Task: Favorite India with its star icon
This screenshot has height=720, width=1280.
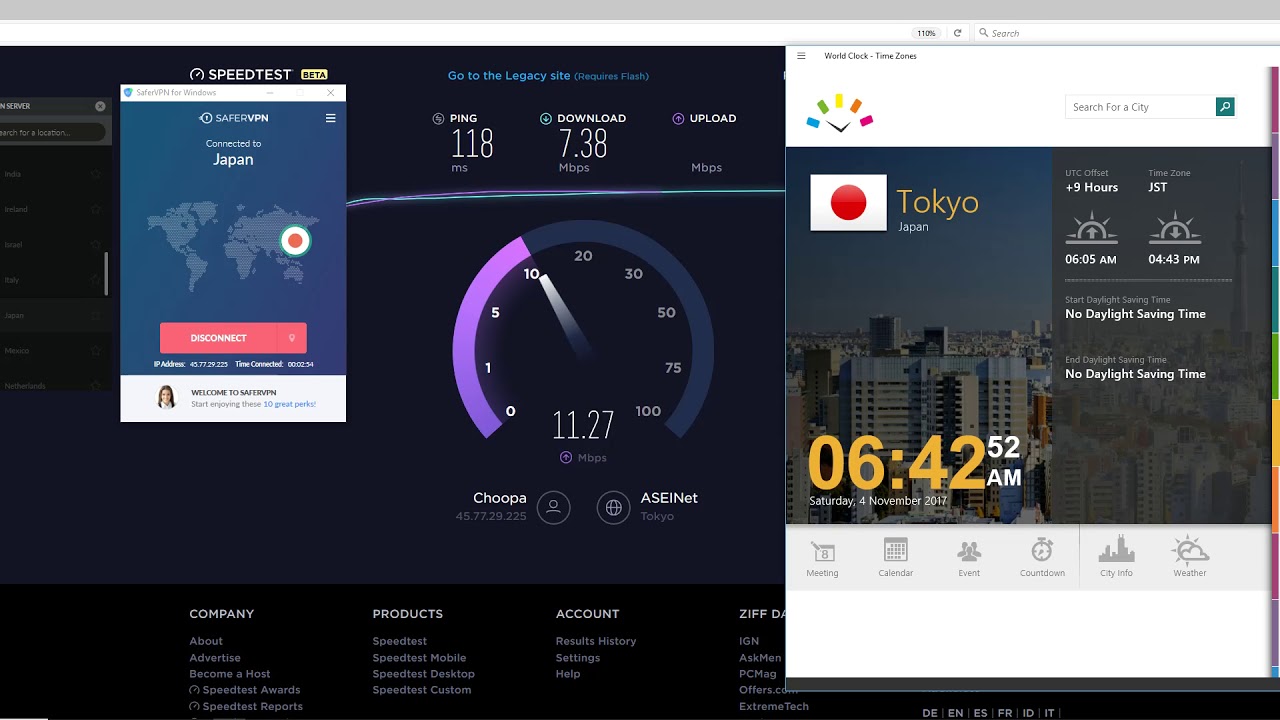Action: [95, 174]
